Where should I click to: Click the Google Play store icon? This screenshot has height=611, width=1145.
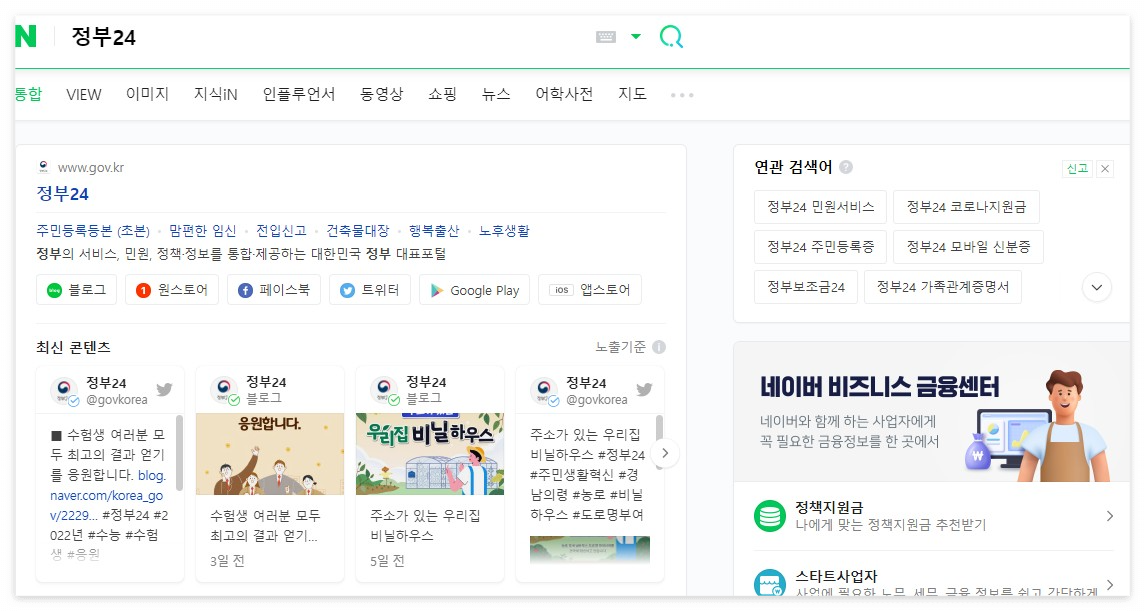point(437,290)
